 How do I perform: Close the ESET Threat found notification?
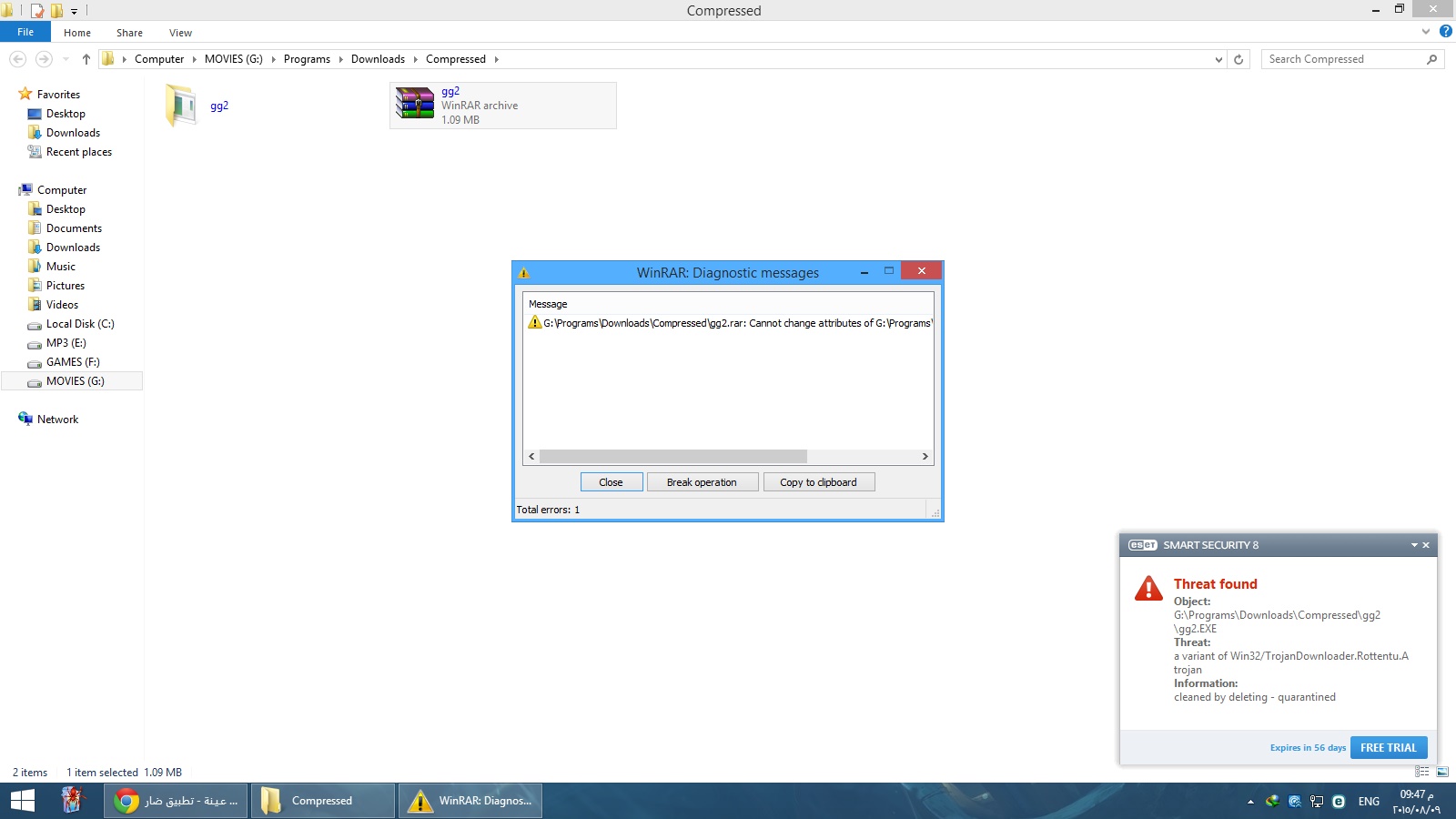point(1426,545)
